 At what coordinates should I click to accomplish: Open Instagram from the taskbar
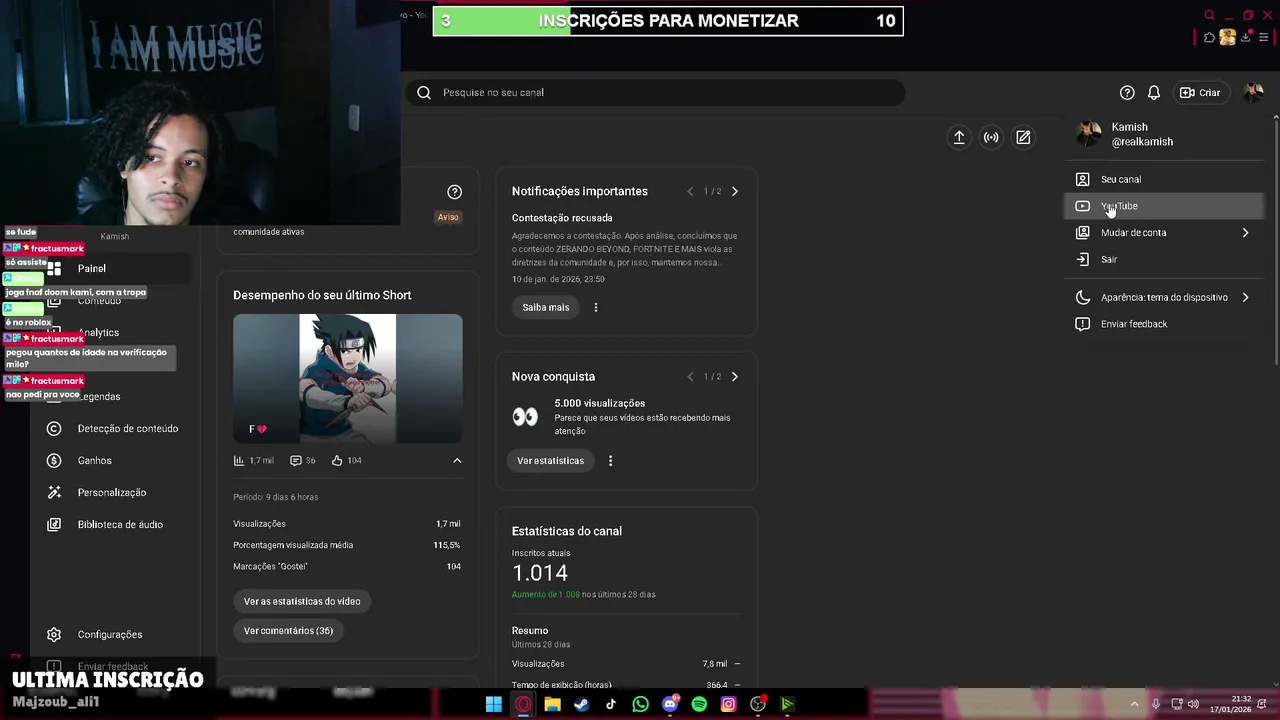click(729, 705)
